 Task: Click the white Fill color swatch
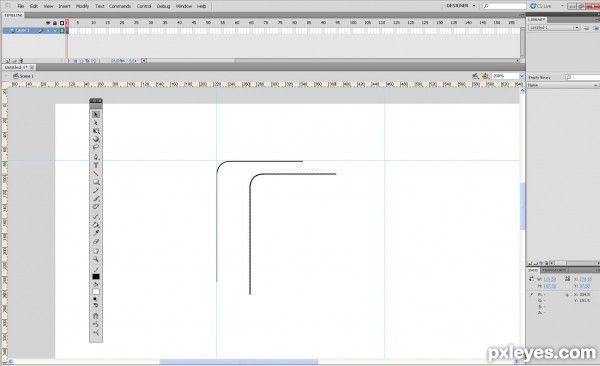click(x=96, y=292)
